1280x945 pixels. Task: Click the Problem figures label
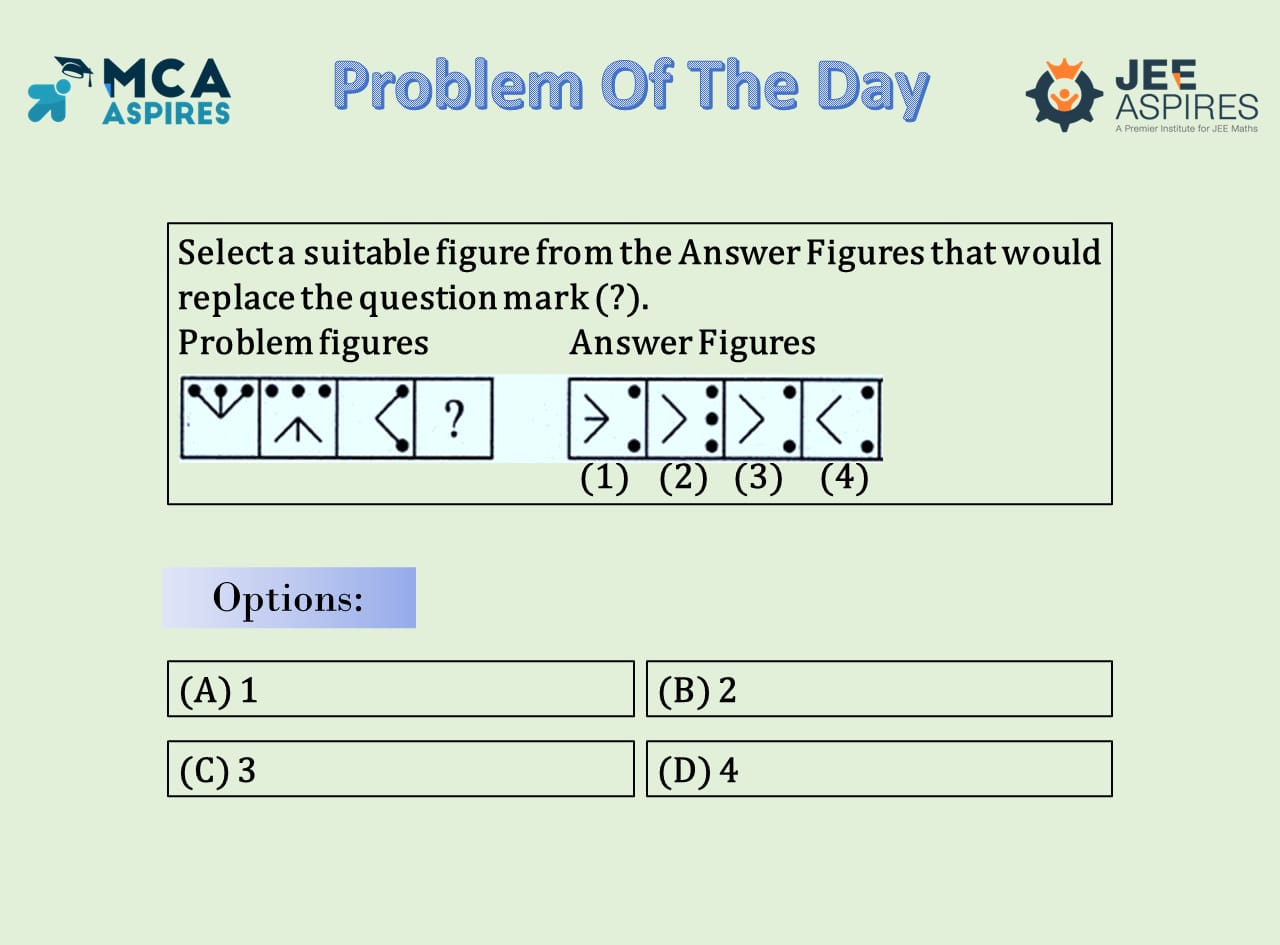point(303,343)
